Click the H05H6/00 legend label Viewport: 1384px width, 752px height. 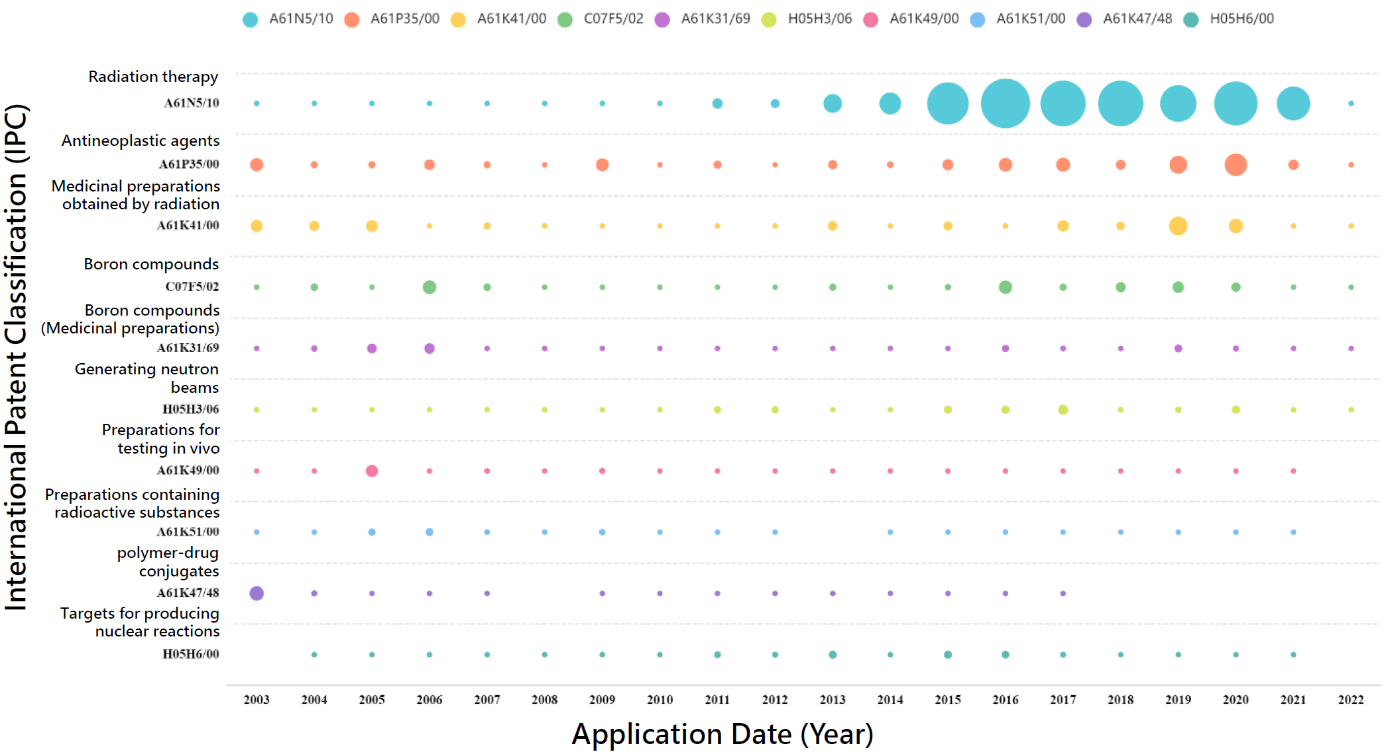point(1242,19)
